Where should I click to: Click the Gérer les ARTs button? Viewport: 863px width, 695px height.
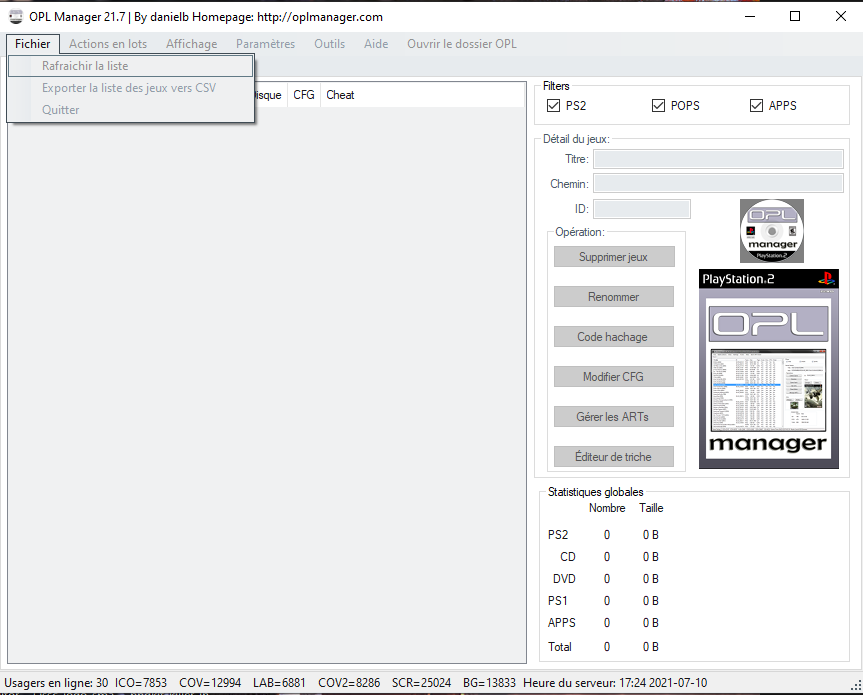614,417
